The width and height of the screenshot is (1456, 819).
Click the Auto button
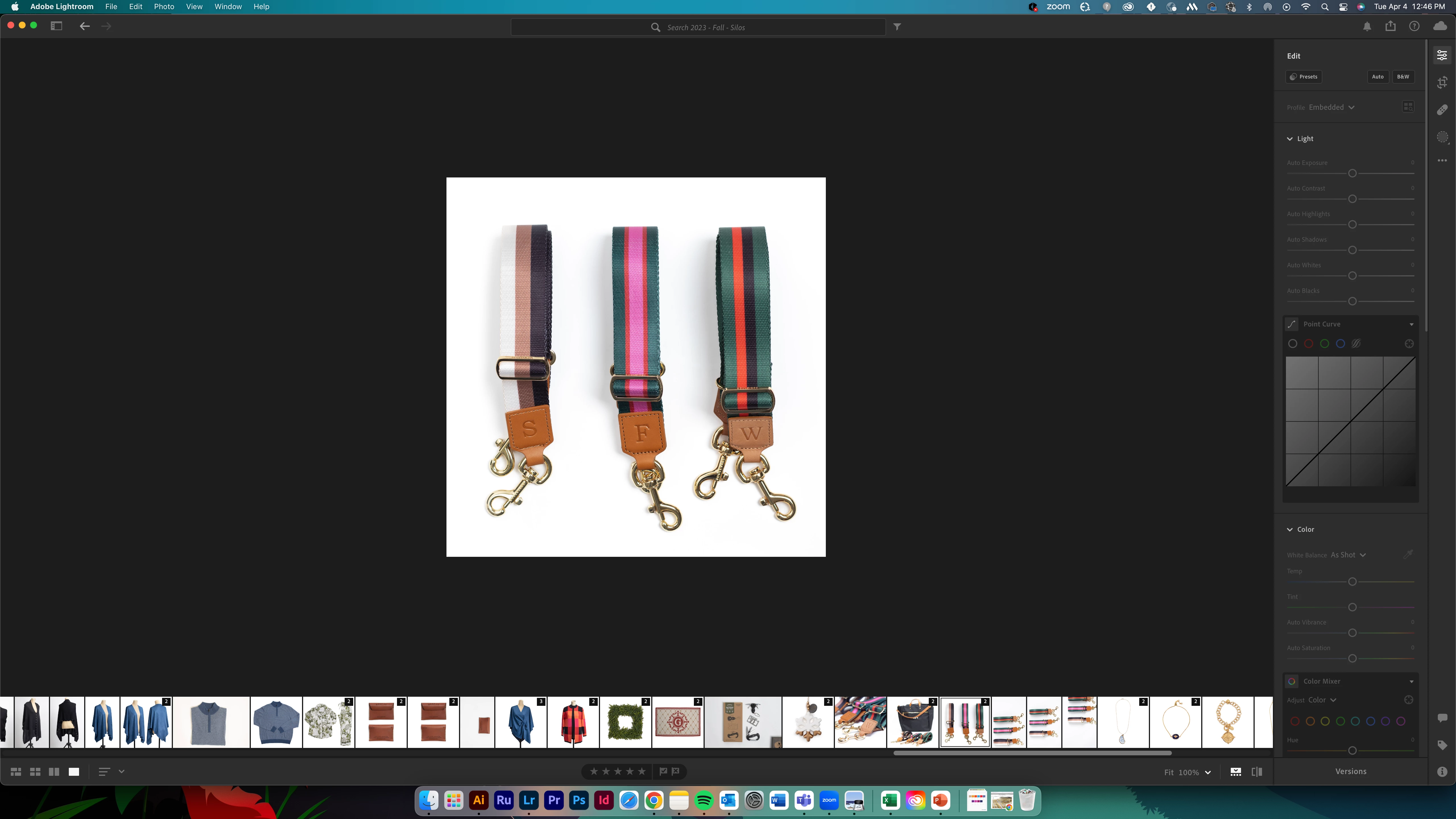(x=1378, y=77)
